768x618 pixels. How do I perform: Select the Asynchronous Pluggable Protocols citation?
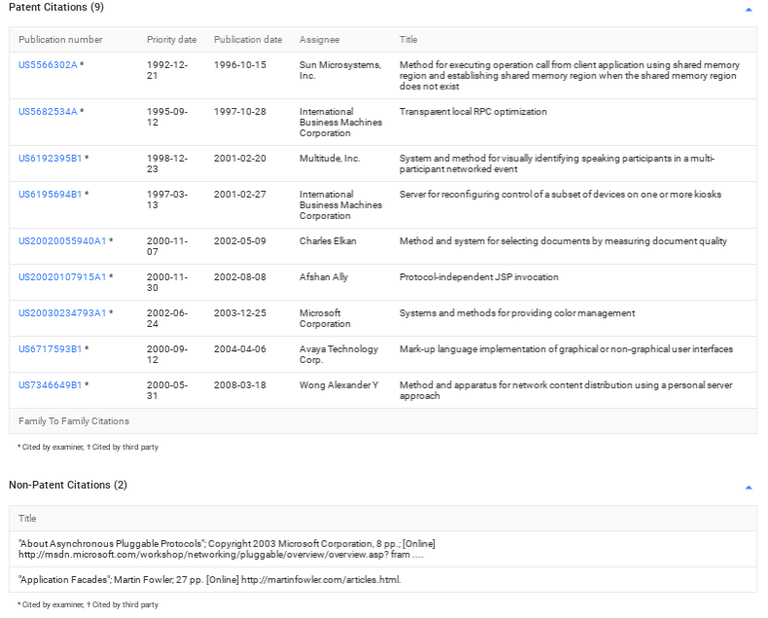[x=226, y=549]
